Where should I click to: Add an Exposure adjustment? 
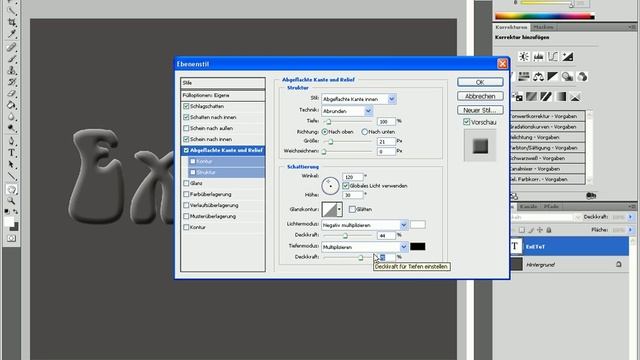coord(568,57)
